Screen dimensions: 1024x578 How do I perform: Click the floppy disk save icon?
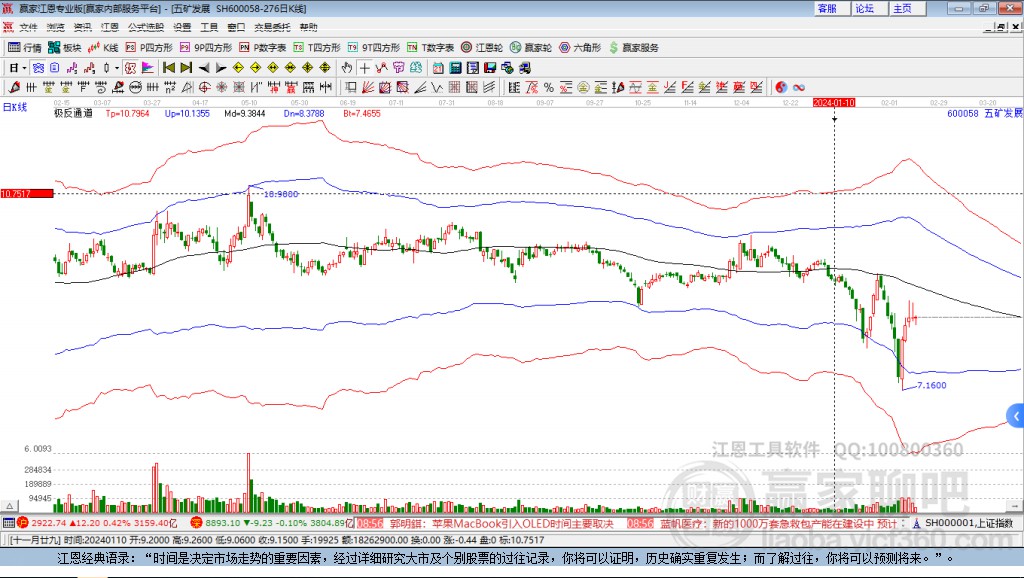click(x=490, y=68)
